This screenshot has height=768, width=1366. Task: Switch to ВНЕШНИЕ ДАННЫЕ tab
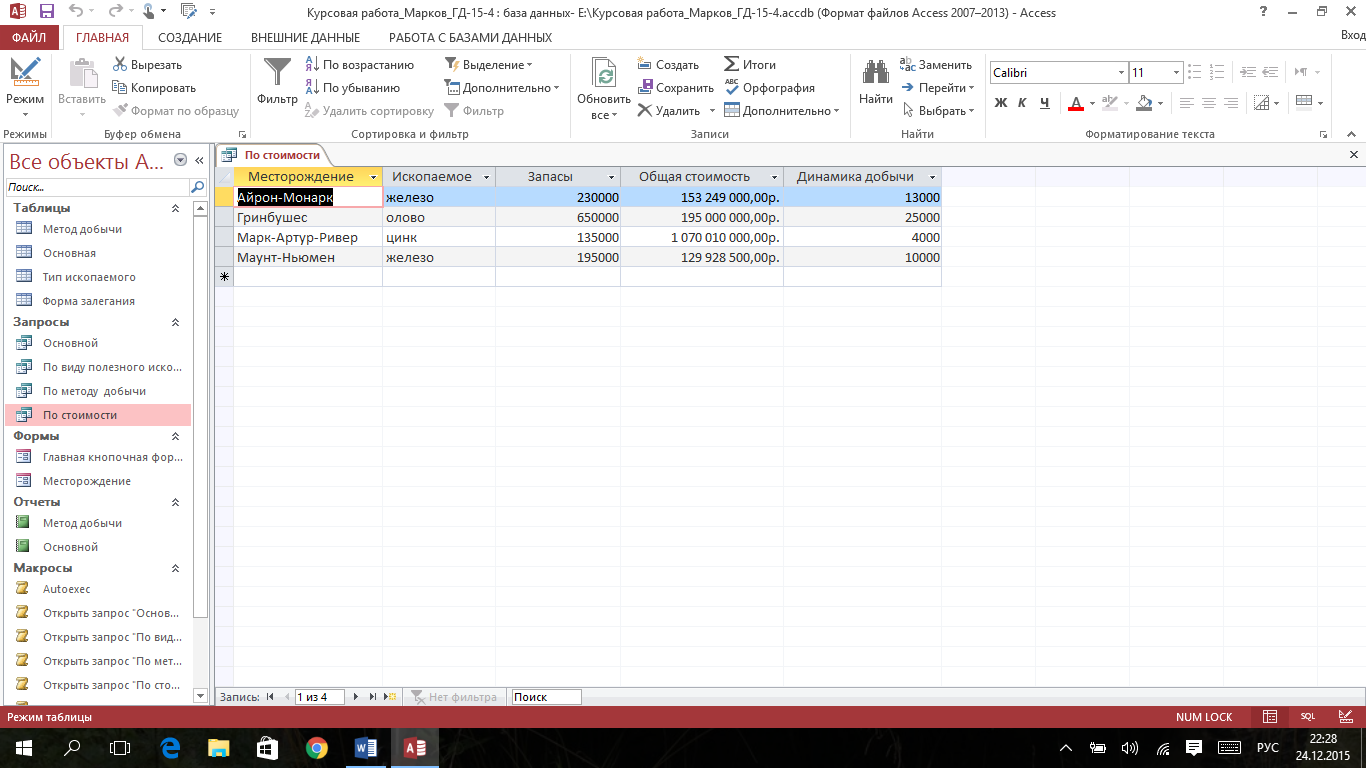click(x=305, y=37)
